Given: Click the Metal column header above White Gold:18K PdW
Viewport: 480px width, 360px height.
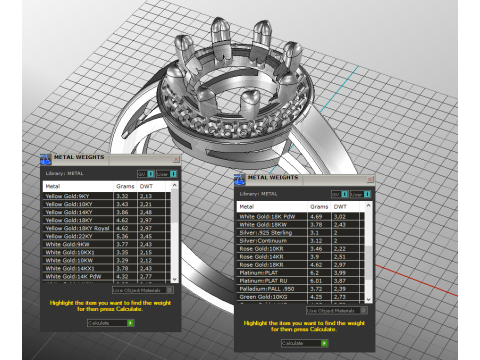Looking at the screenshot, I should [x=272, y=207].
